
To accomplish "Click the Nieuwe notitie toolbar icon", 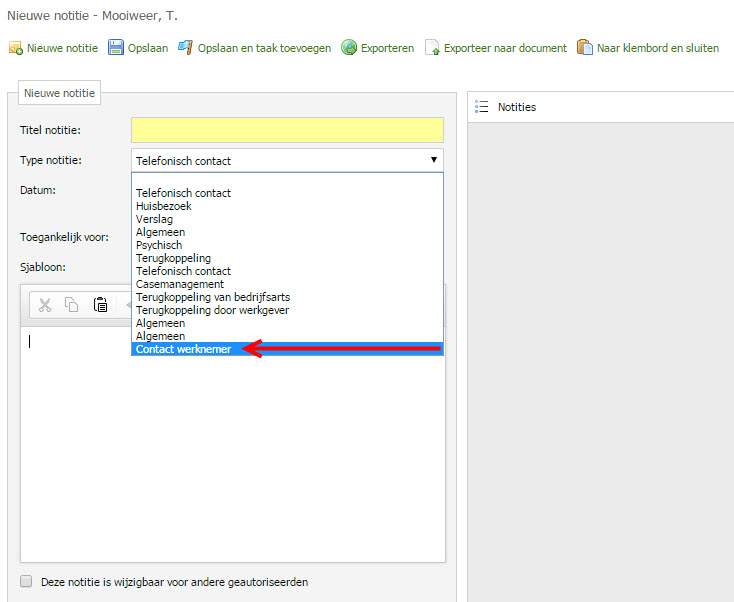I will coord(15,48).
